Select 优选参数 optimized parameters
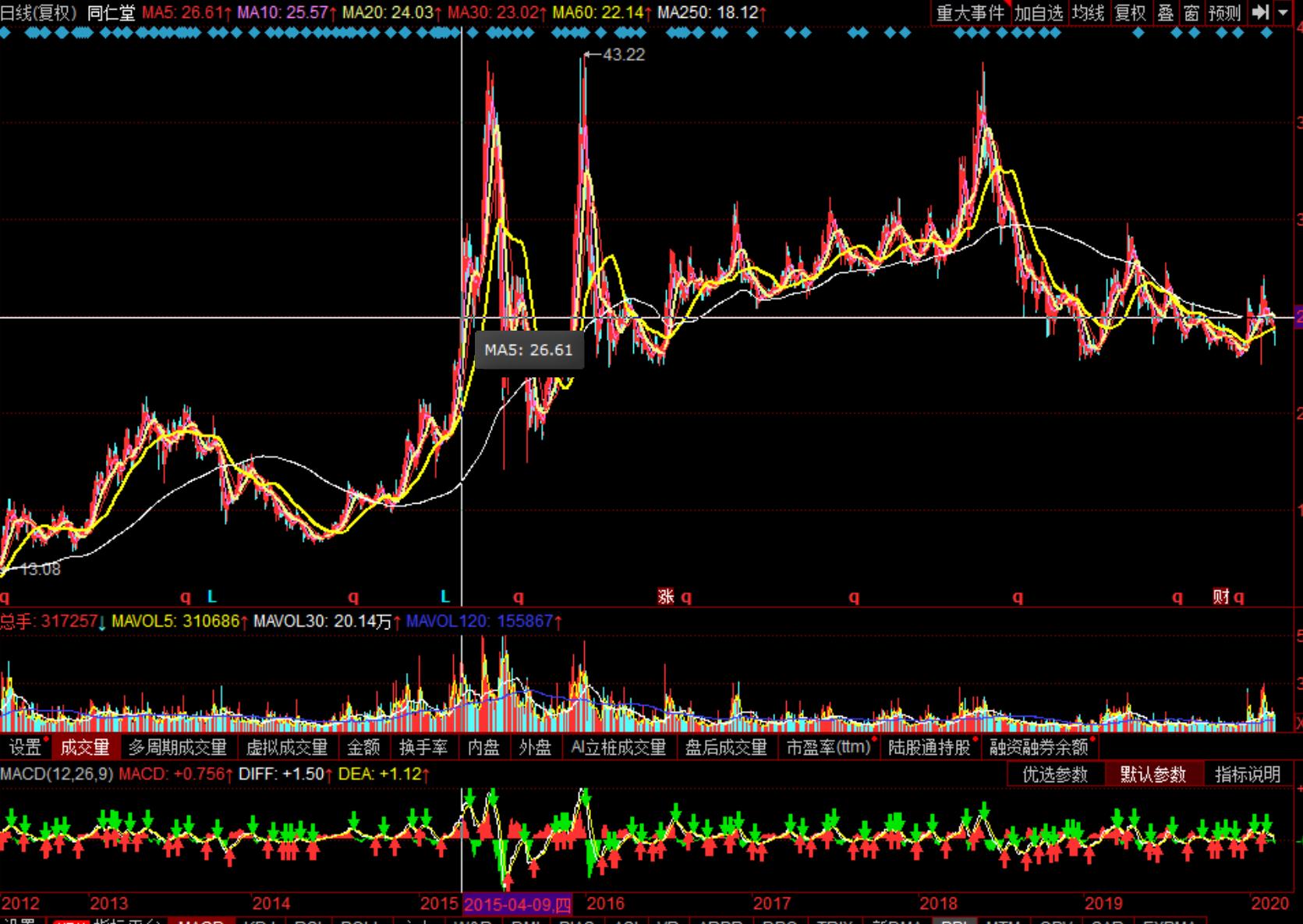The width and height of the screenshot is (1303, 924). click(1055, 774)
